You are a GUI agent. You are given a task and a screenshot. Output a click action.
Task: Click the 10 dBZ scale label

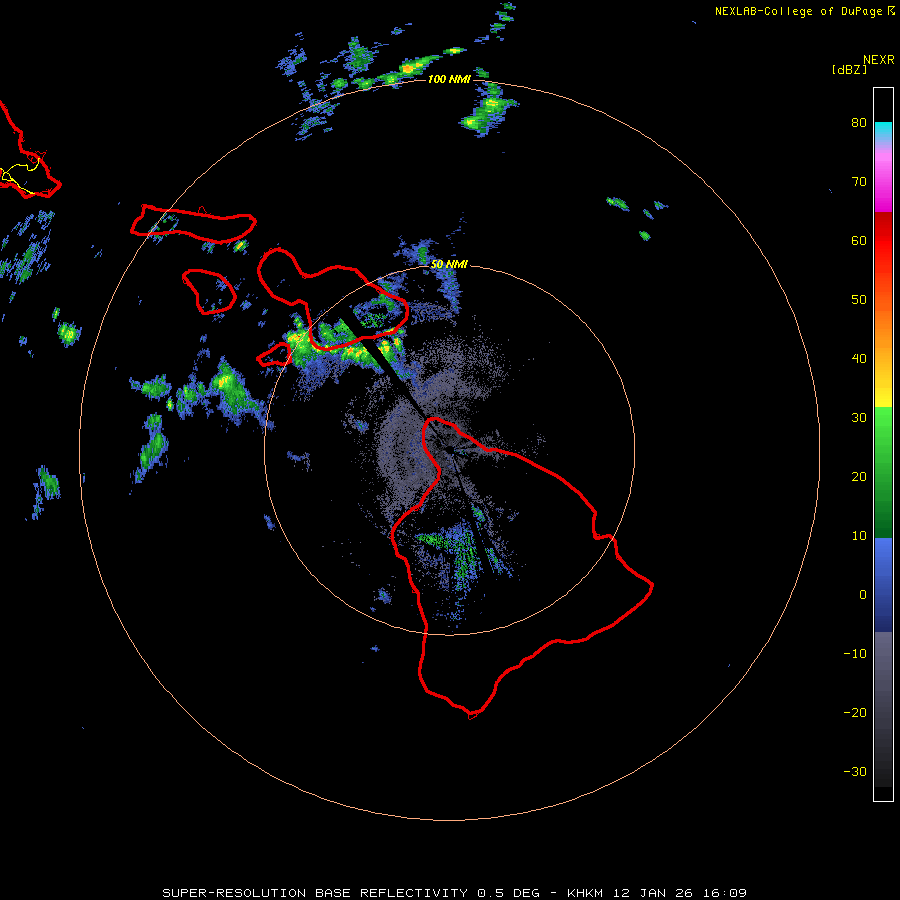pyautogui.click(x=859, y=536)
